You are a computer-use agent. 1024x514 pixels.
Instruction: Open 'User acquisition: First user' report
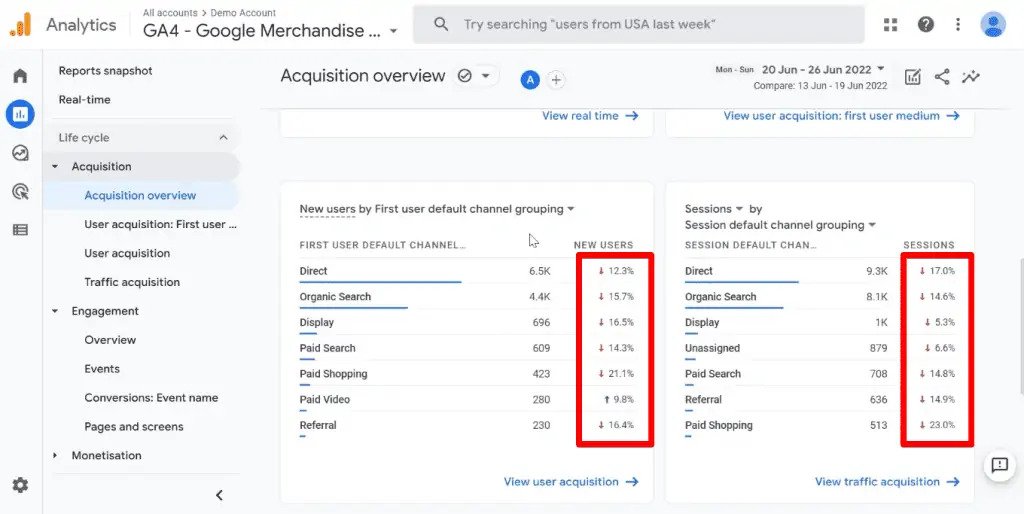click(160, 224)
